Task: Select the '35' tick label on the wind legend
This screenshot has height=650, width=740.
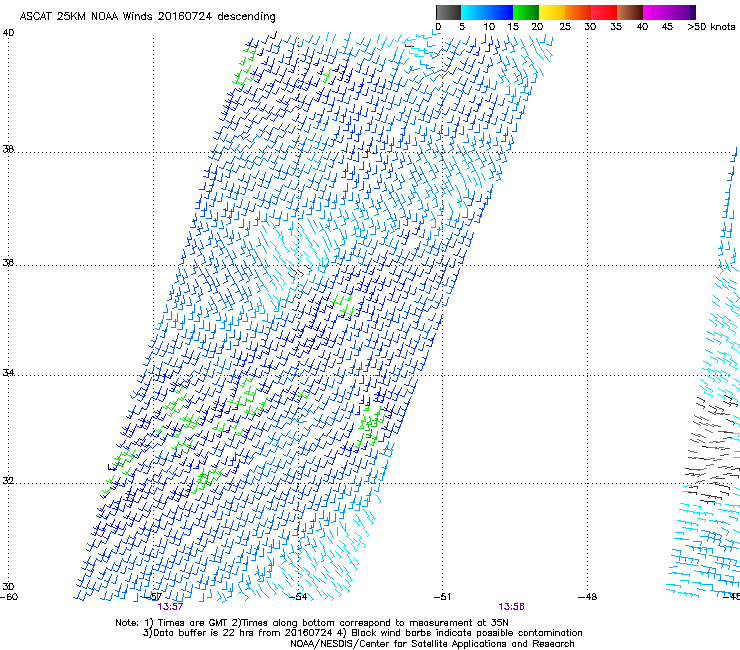Action: [616, 27]
